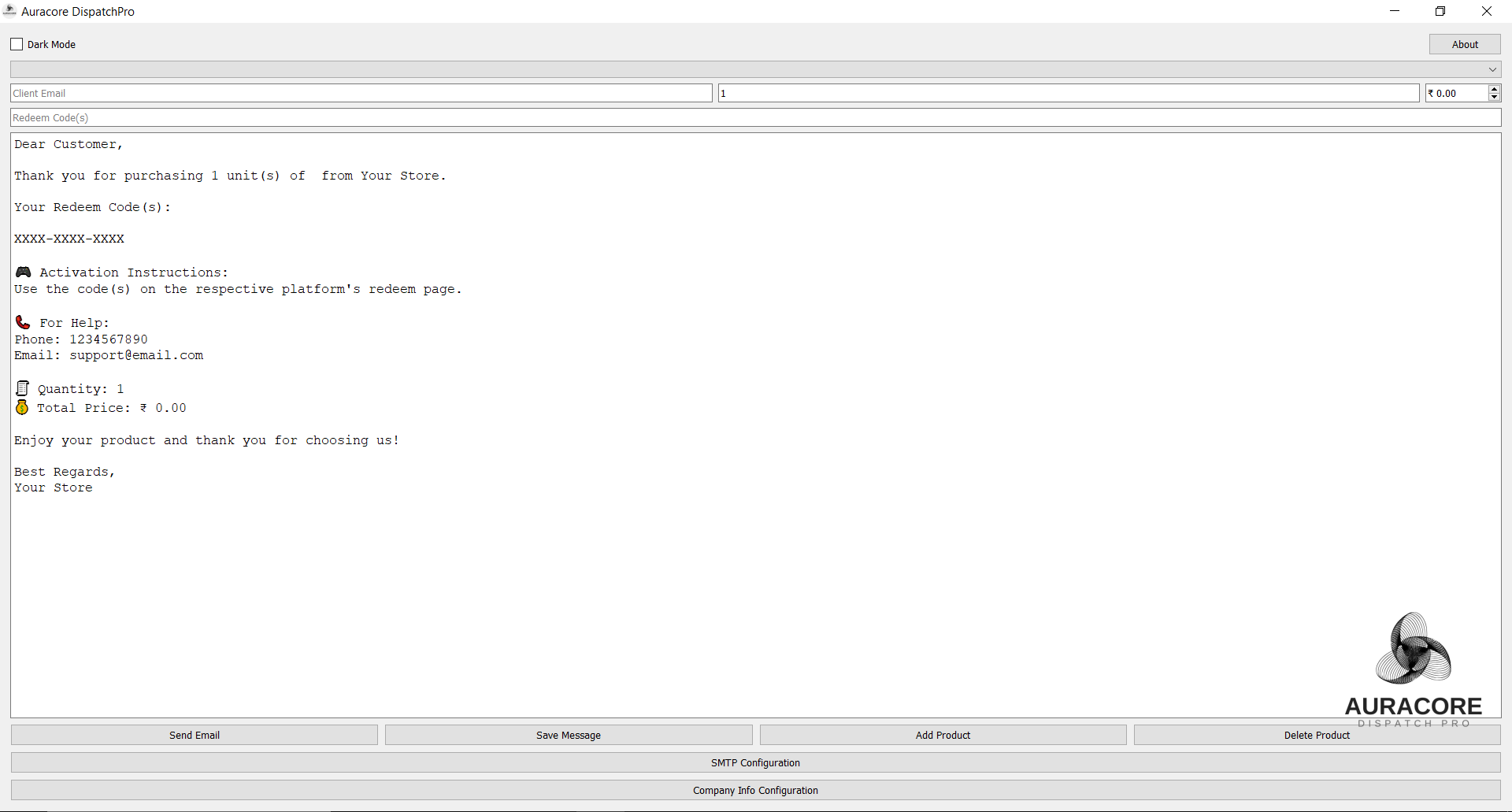1512x812 pixels.
Task: Restore down the application window
Action: point(1440,11)
